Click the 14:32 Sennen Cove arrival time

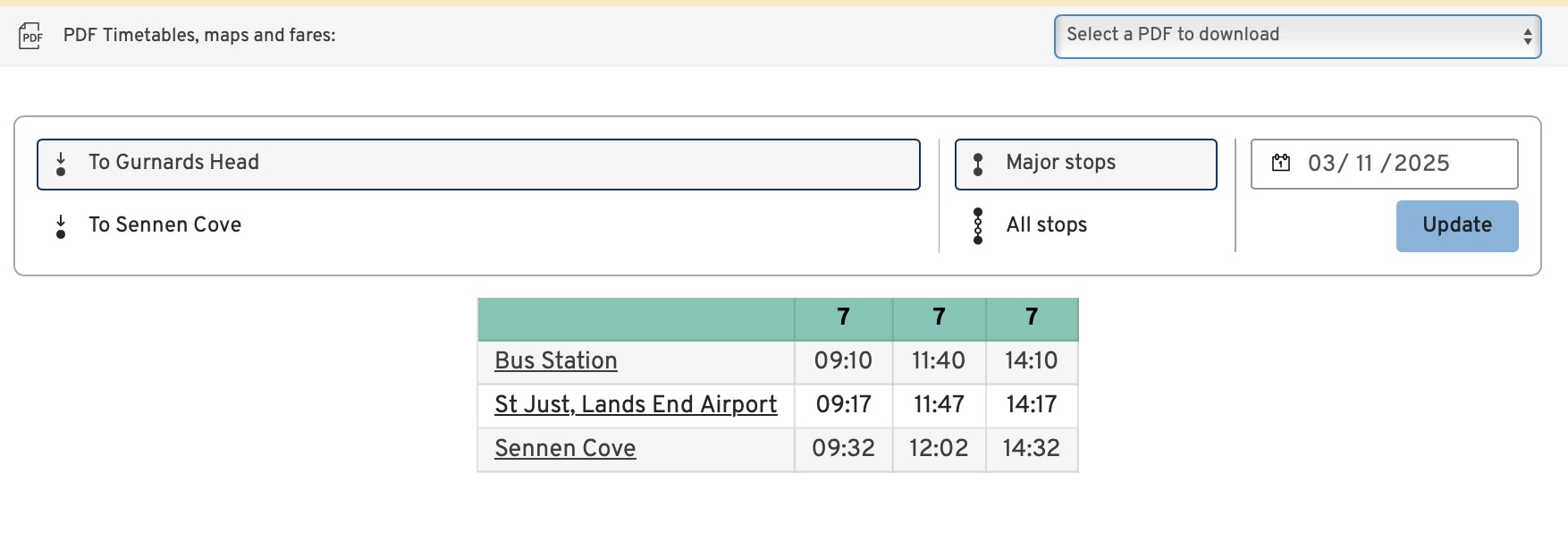[1032, 449]
